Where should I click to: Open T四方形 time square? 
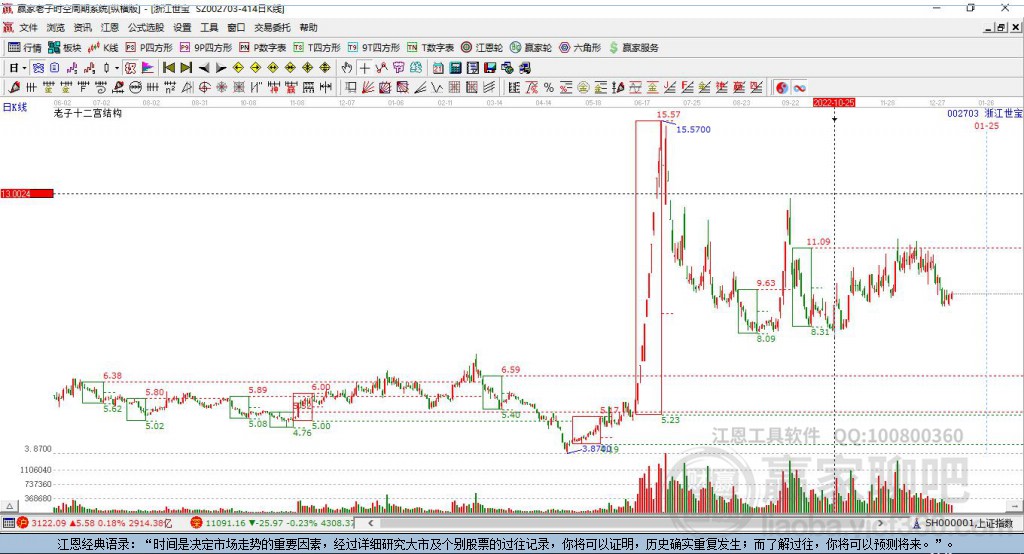point(317,48)
